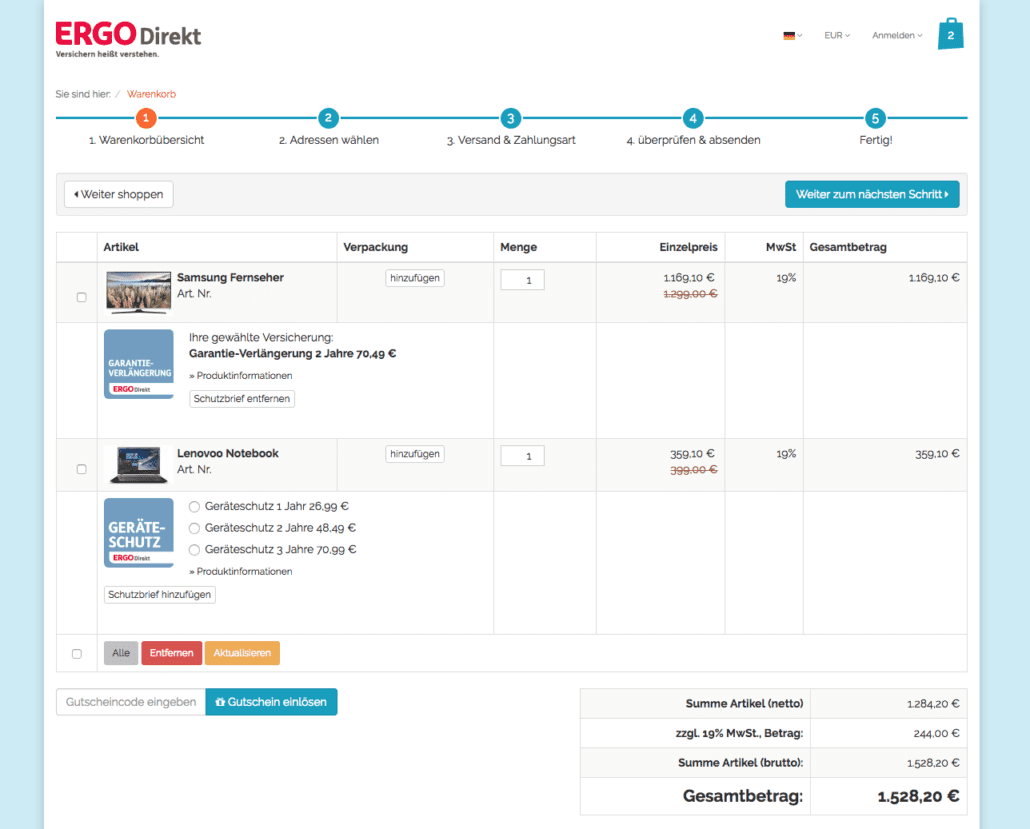Screen dimensions: 1030x829
Task: Open the Samsung Fernseher product image
Action: (139, 292)
